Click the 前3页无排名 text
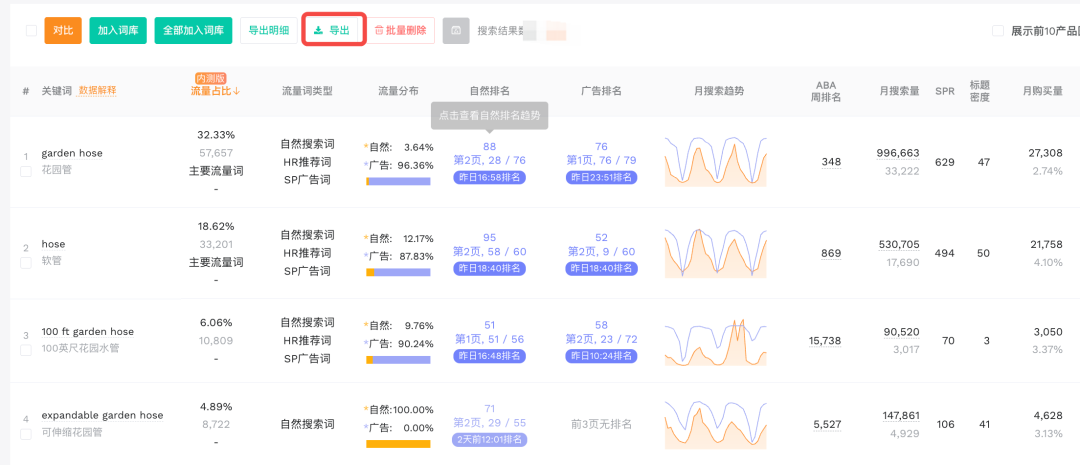 601,424
